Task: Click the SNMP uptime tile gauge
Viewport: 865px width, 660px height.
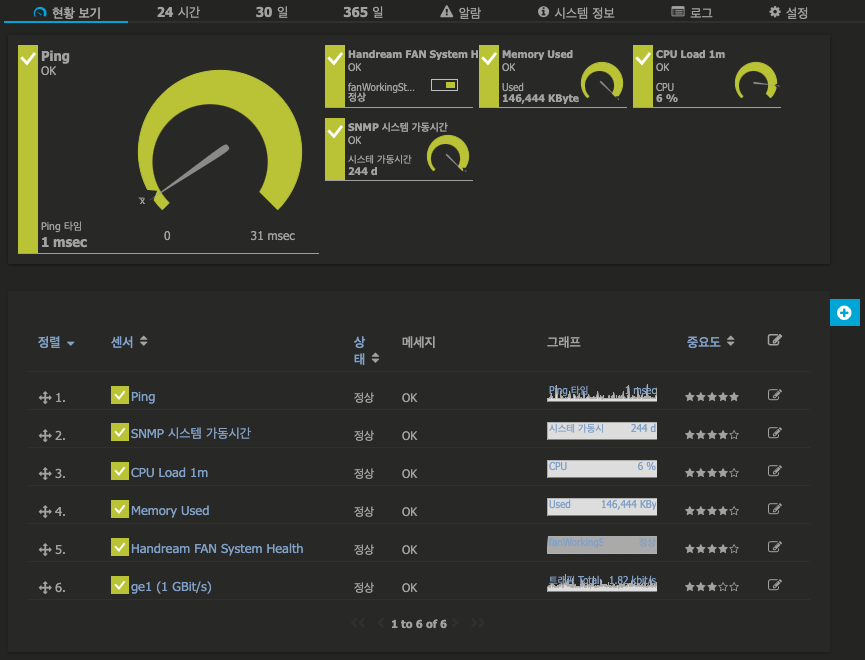Action: click(448, 154)
